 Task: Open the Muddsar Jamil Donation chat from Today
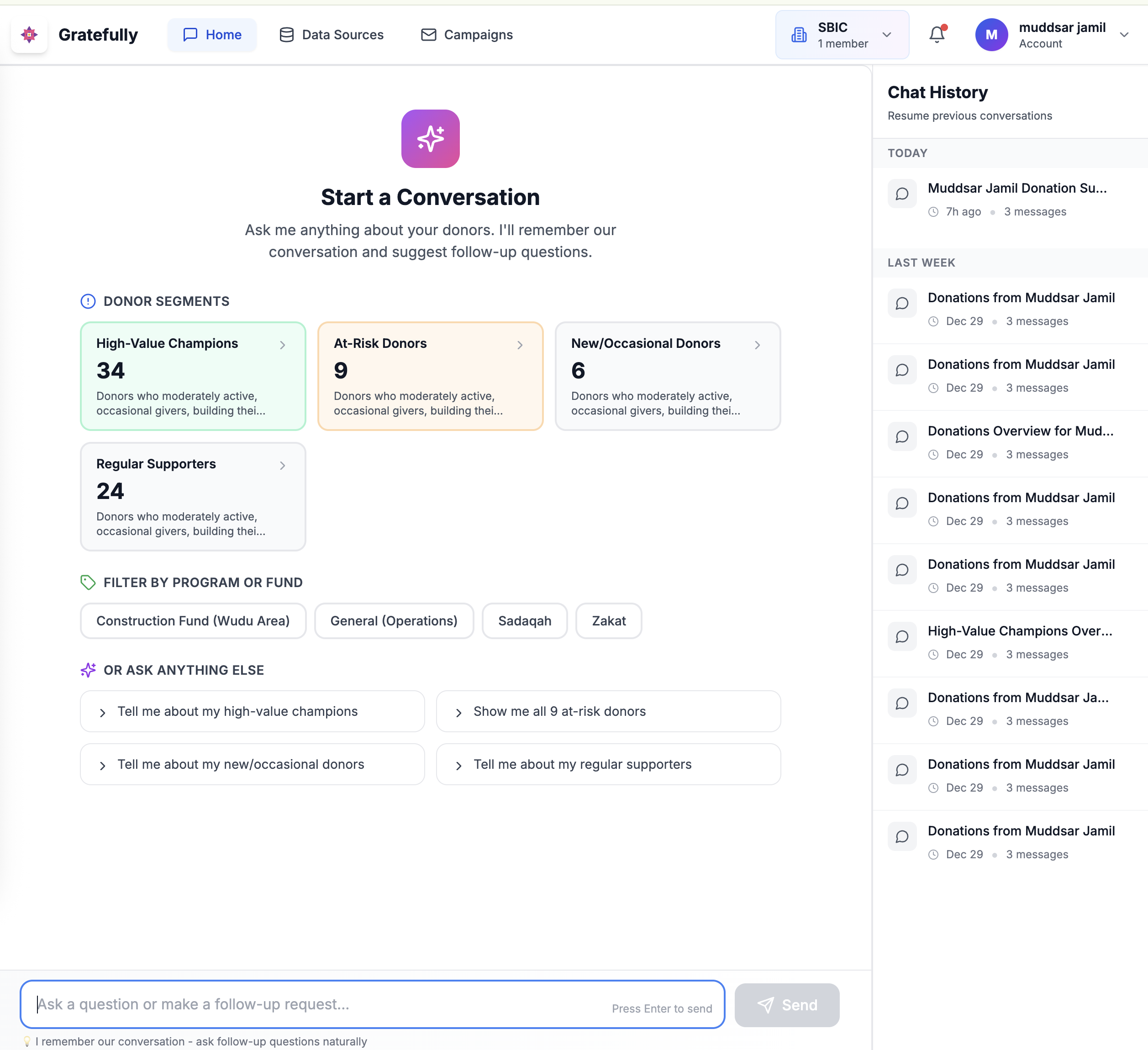click(x=1017, y=188)
